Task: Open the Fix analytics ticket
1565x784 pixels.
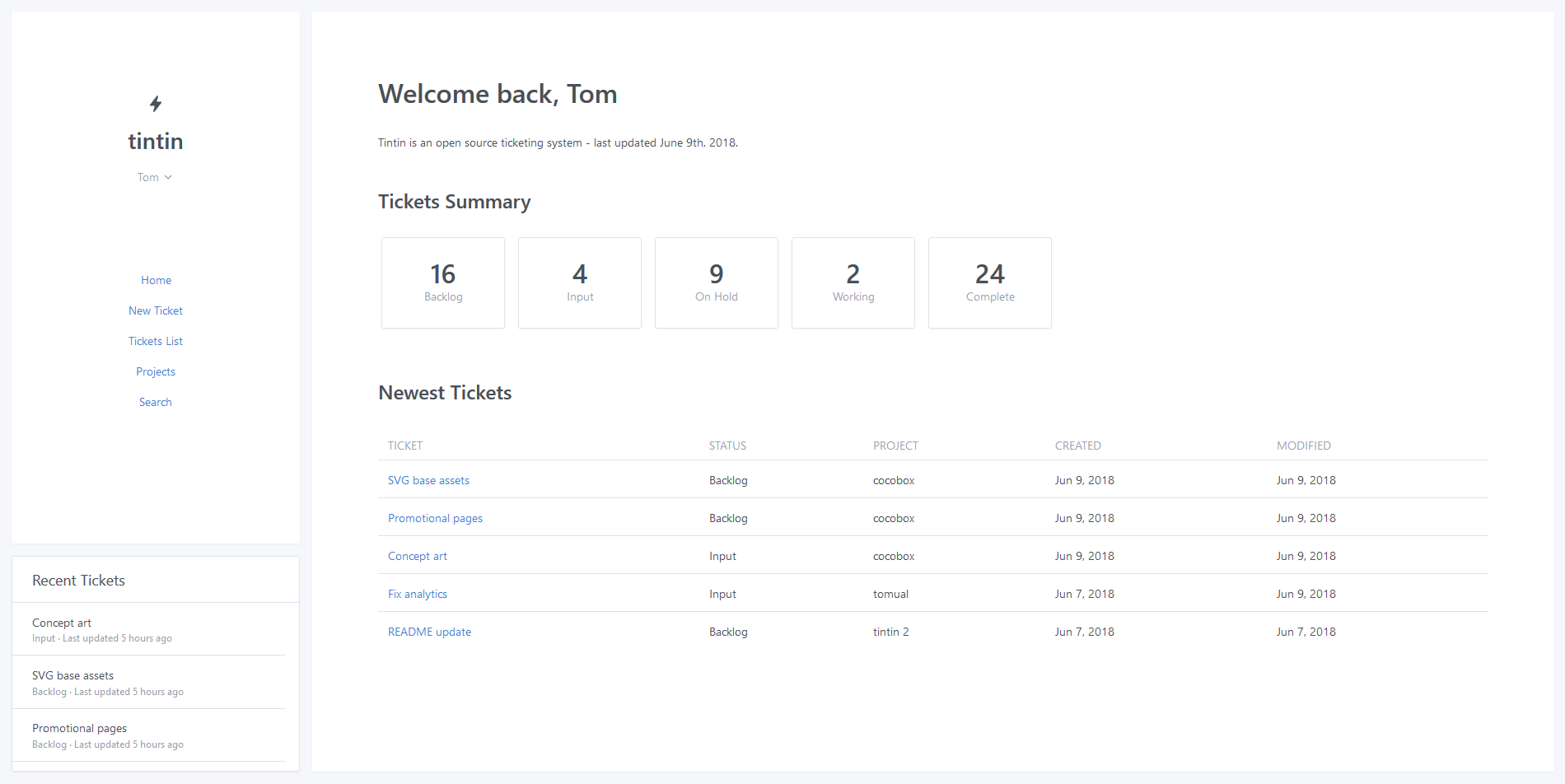Action: [x=418, y=594]
